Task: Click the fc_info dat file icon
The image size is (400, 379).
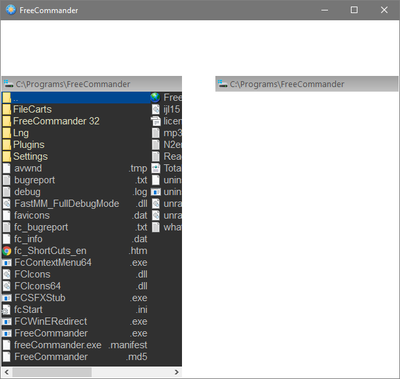Action: (7, 239)
